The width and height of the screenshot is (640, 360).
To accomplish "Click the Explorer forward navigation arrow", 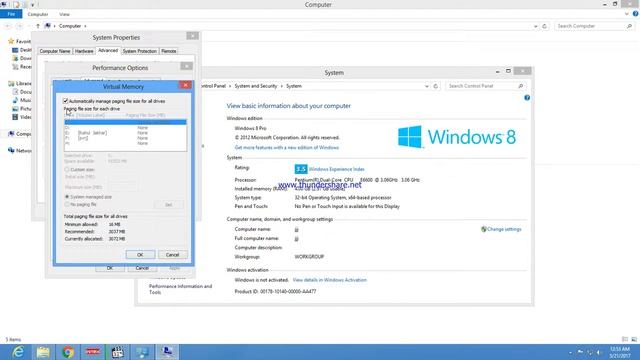I will (19, 26).
